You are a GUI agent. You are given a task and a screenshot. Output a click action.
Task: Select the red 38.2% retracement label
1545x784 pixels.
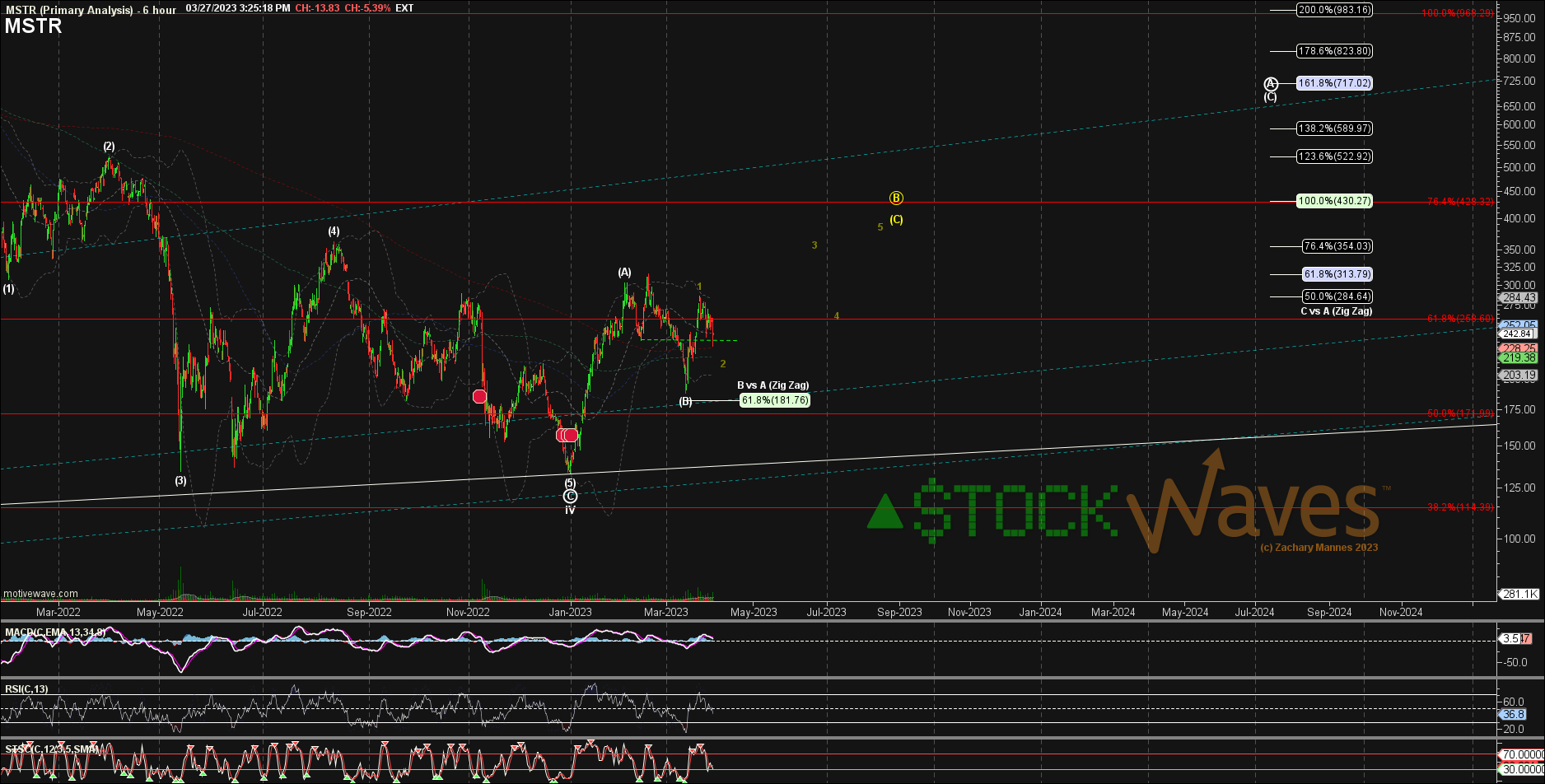click(1460, 506)
